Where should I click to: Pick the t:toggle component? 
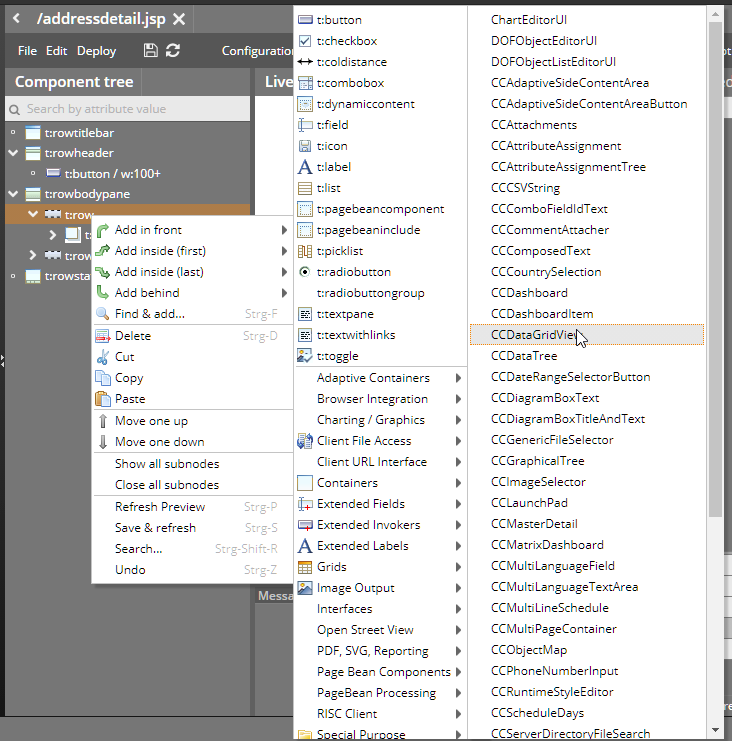(337, 356)
